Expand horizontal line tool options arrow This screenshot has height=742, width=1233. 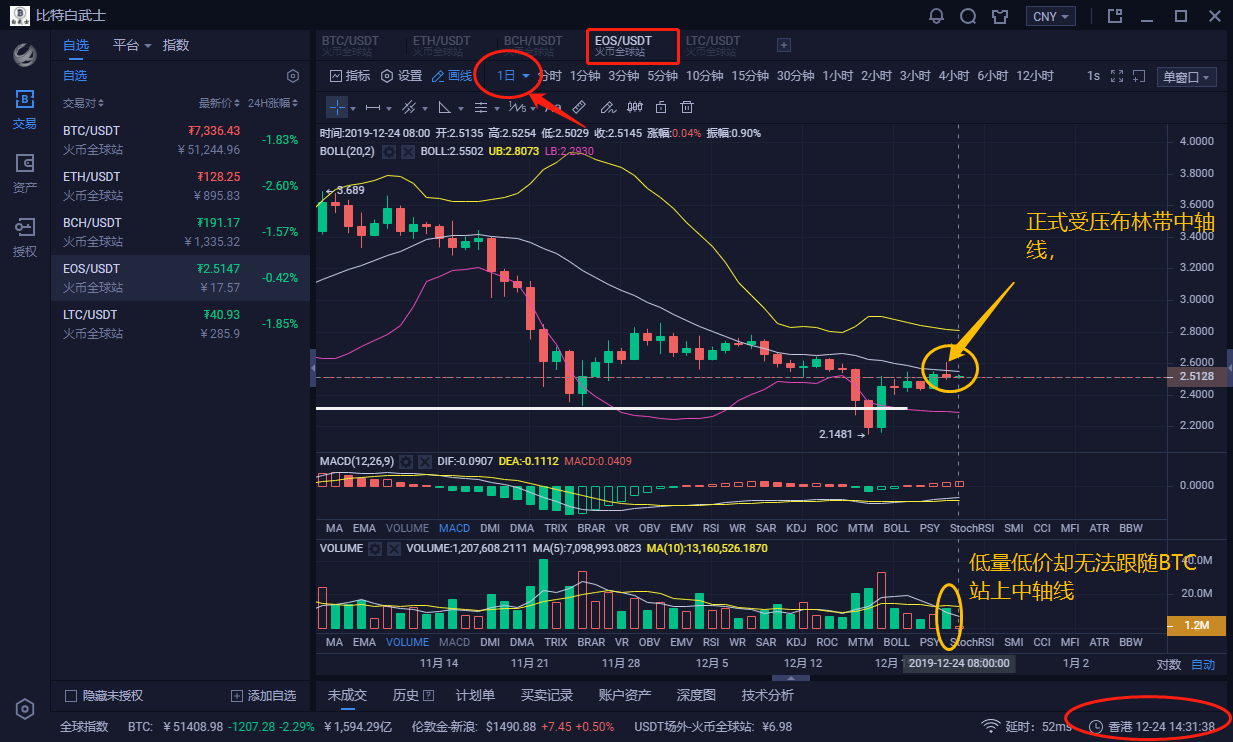coord(389,108)
